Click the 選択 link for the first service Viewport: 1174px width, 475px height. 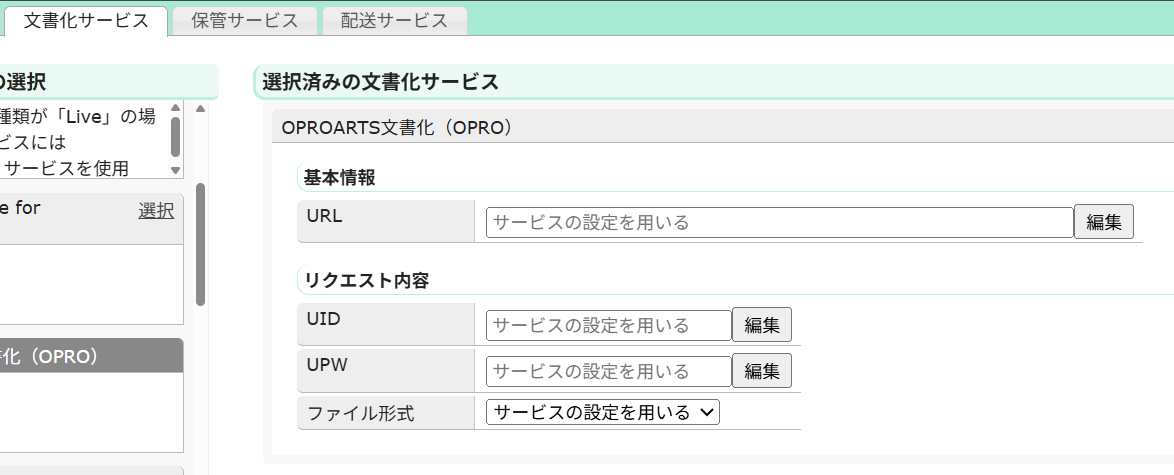[156, 211]
